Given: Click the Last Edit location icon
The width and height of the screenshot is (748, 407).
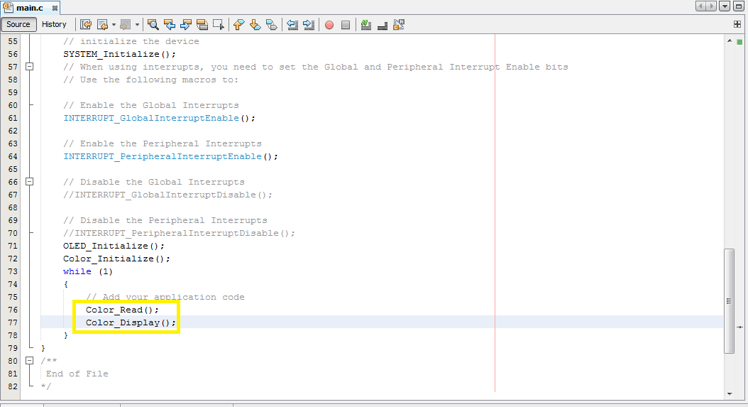Looking at the screenshot, I should click(86, 24).
